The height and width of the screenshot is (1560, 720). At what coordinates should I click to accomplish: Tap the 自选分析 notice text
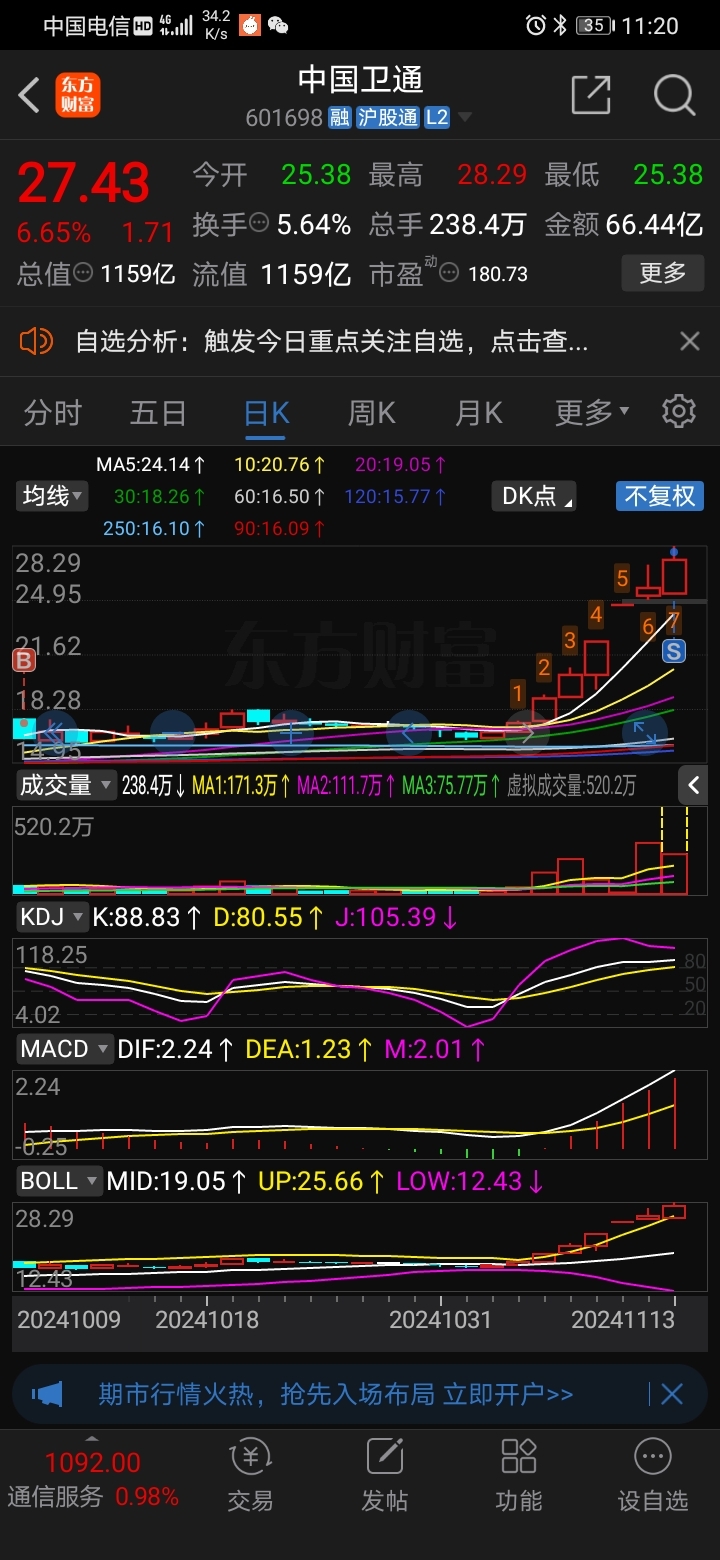coord(331,342)
